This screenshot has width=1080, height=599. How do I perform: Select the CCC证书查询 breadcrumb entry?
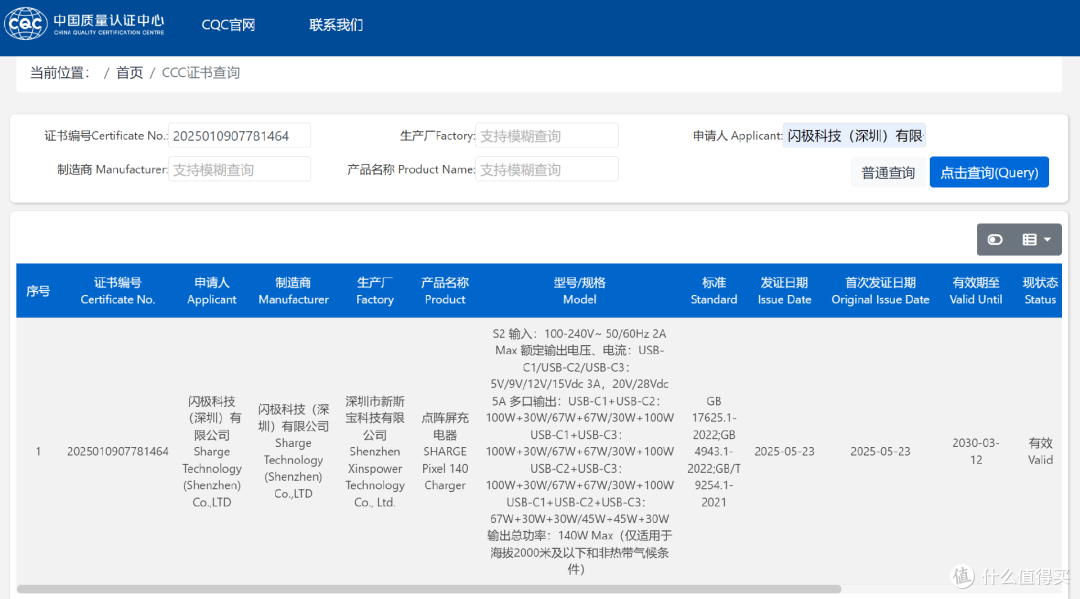[x=201, y=73]
